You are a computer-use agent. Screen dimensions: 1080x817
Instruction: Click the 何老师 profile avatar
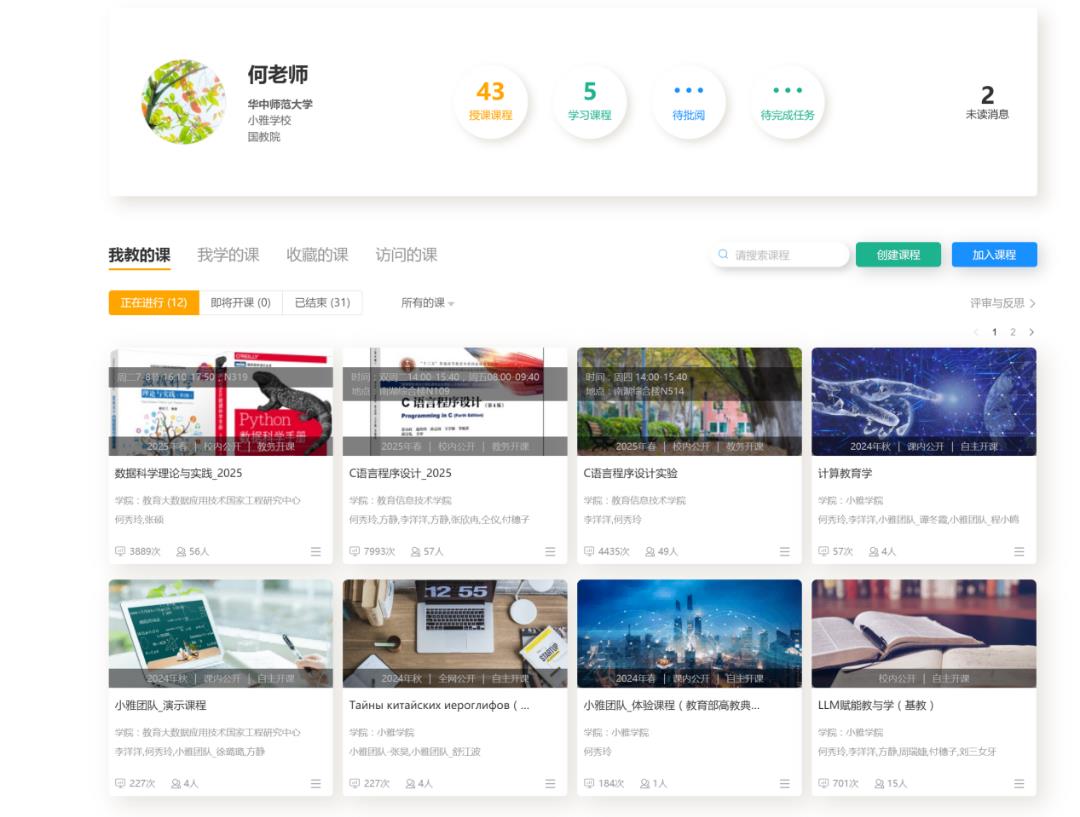coord(183,102)
